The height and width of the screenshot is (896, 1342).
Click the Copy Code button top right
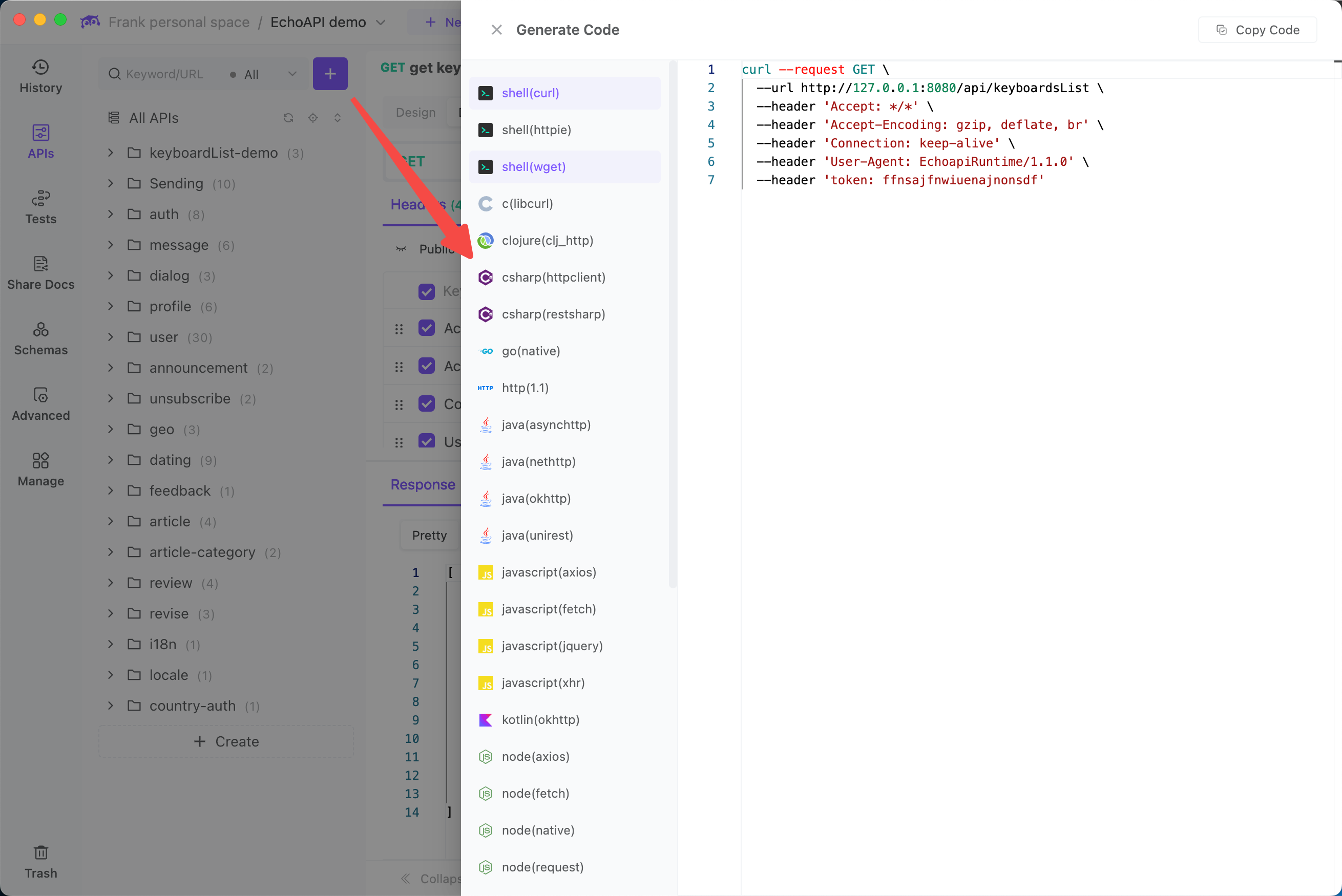[x=1257, y=29]
